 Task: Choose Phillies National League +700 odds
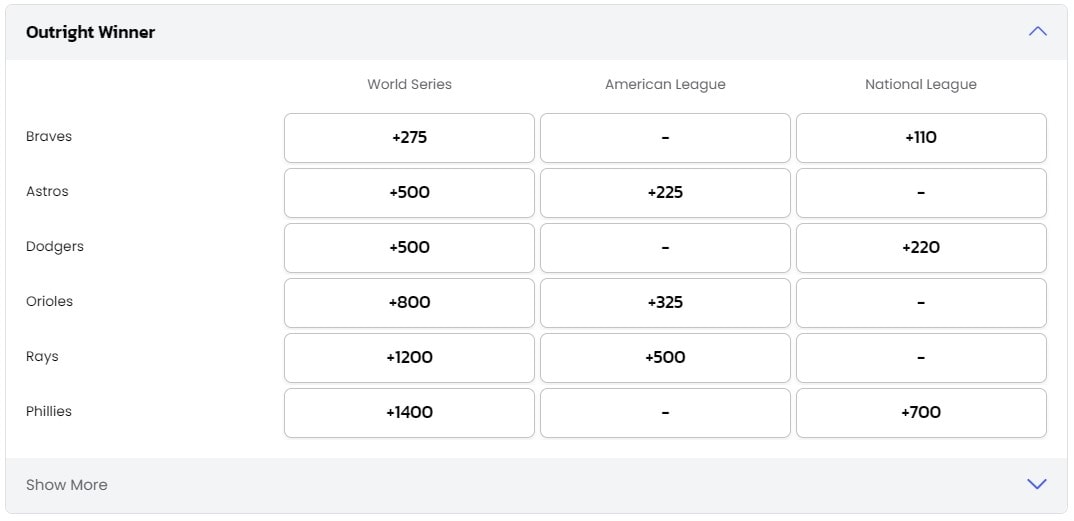coord(921,412)
